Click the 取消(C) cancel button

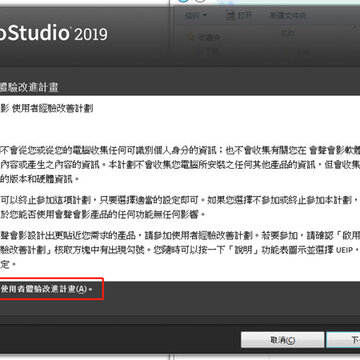(283, 340)
